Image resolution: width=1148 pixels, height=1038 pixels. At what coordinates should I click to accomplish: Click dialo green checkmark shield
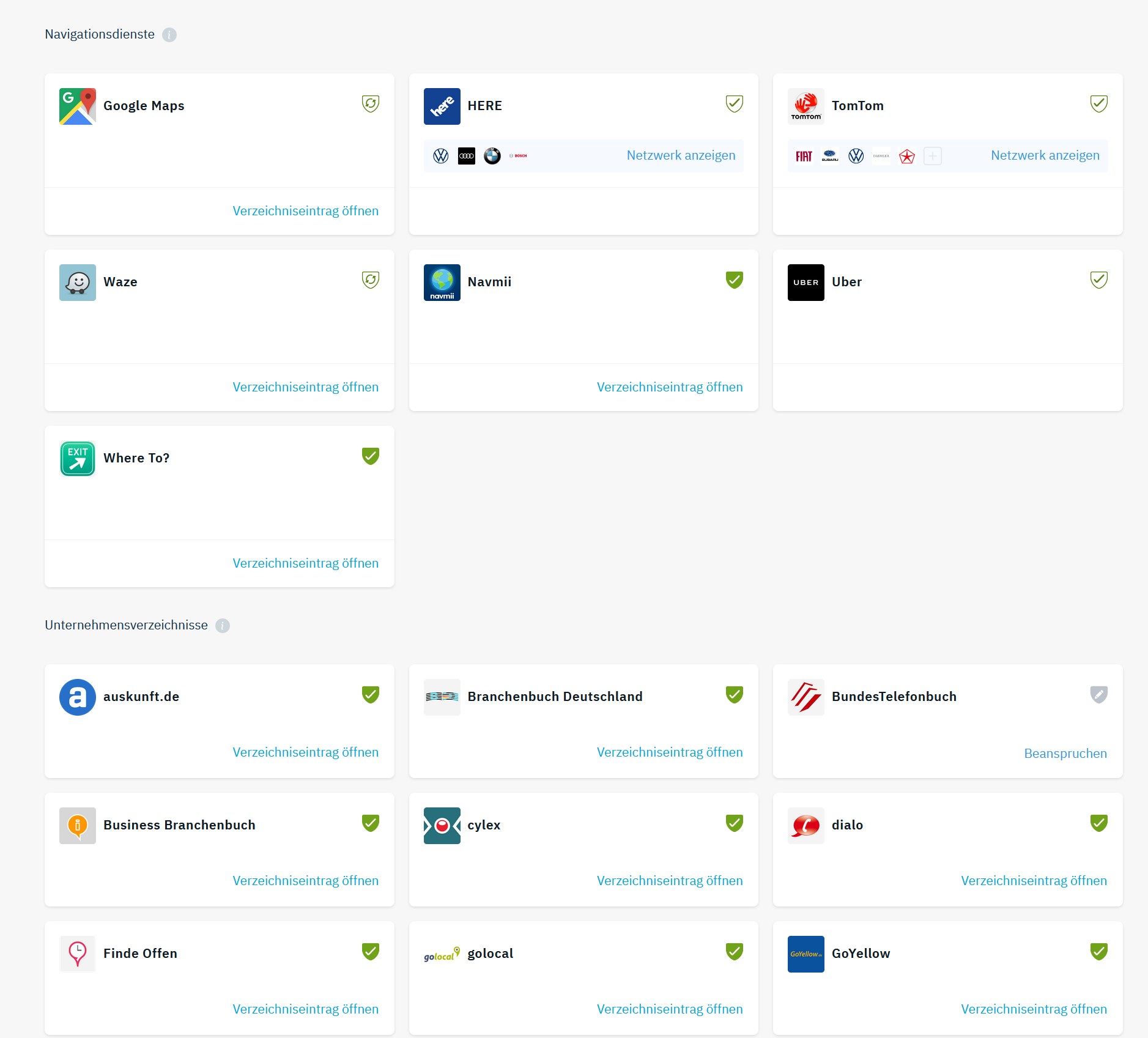pos(1099,823)
